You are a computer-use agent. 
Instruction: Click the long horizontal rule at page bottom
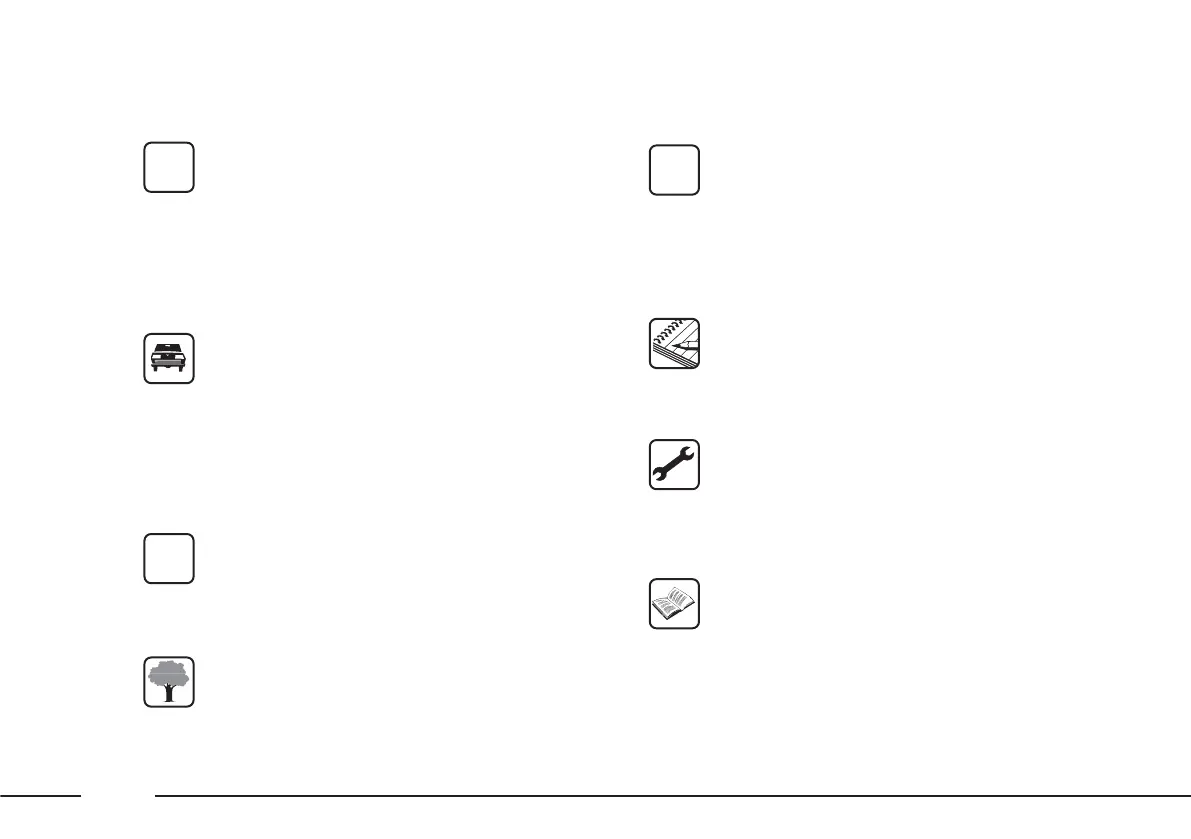(672, 796)
